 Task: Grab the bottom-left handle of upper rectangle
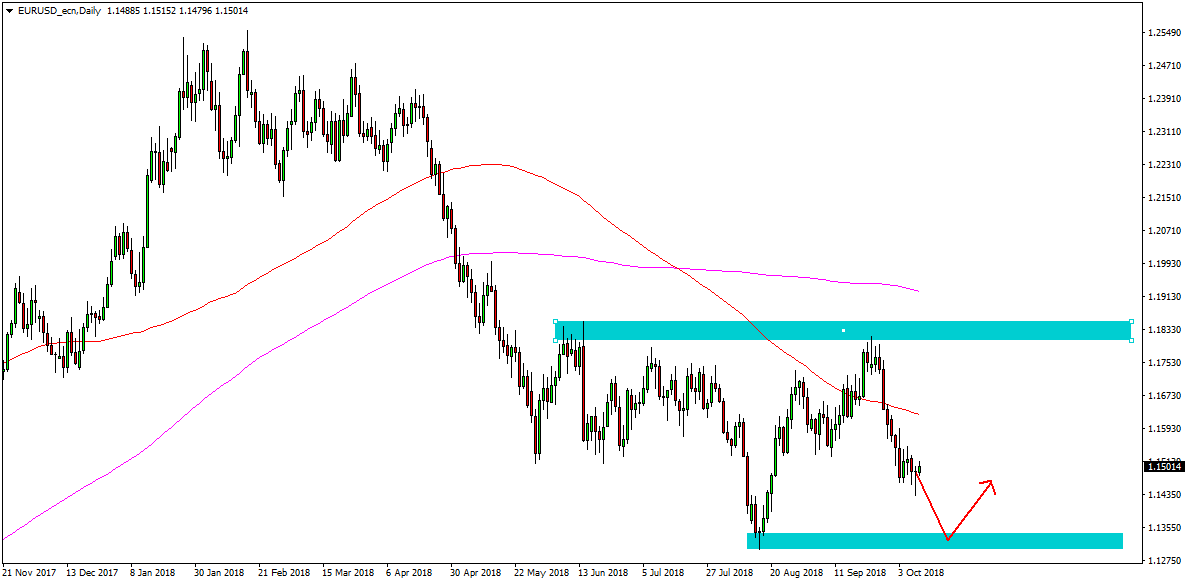[555, 340]
